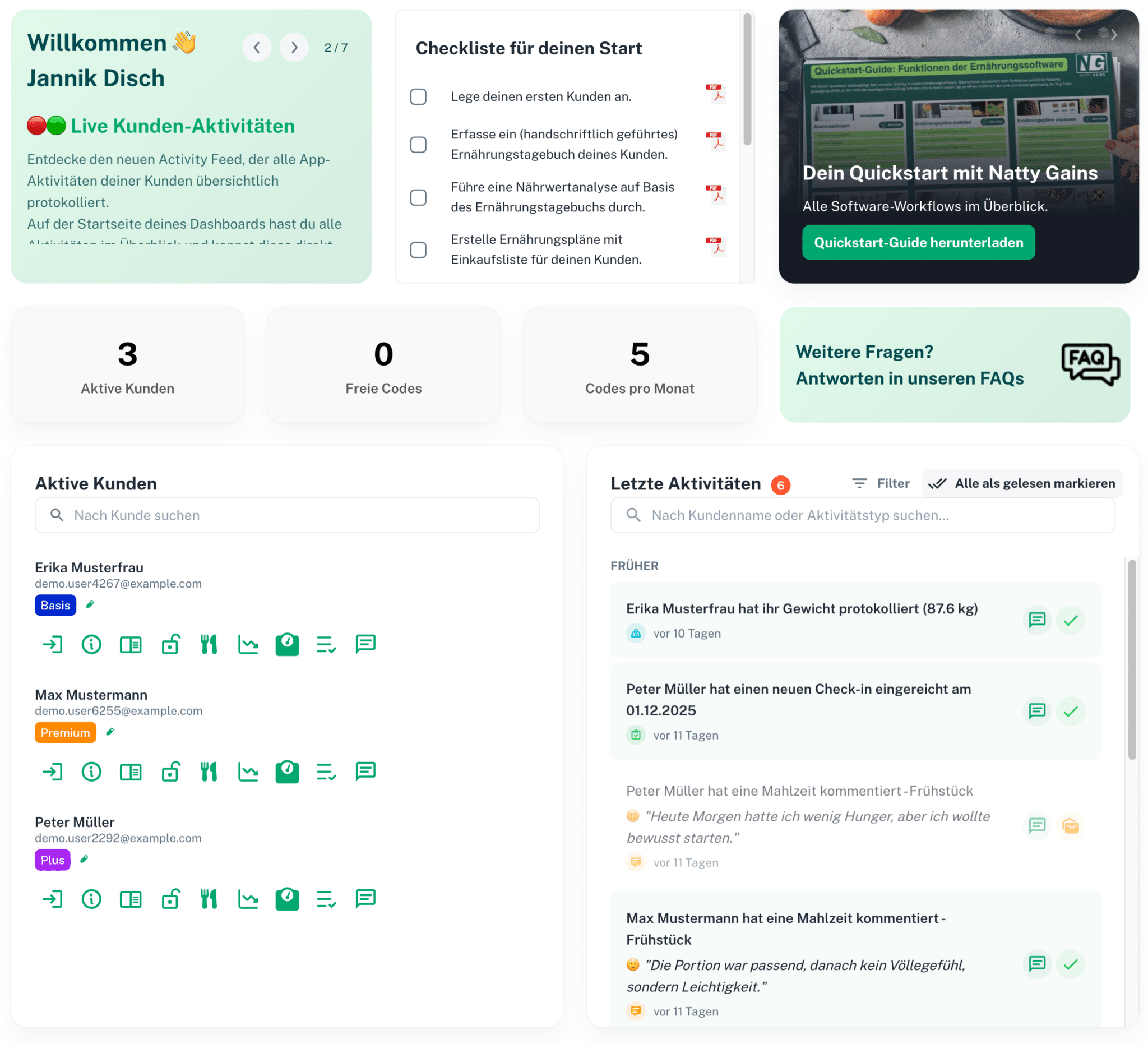Open info icon for Max Mustermann
Viewport: 1148px width, 1044px height.
pyautogui.click(x=91, y=772)
